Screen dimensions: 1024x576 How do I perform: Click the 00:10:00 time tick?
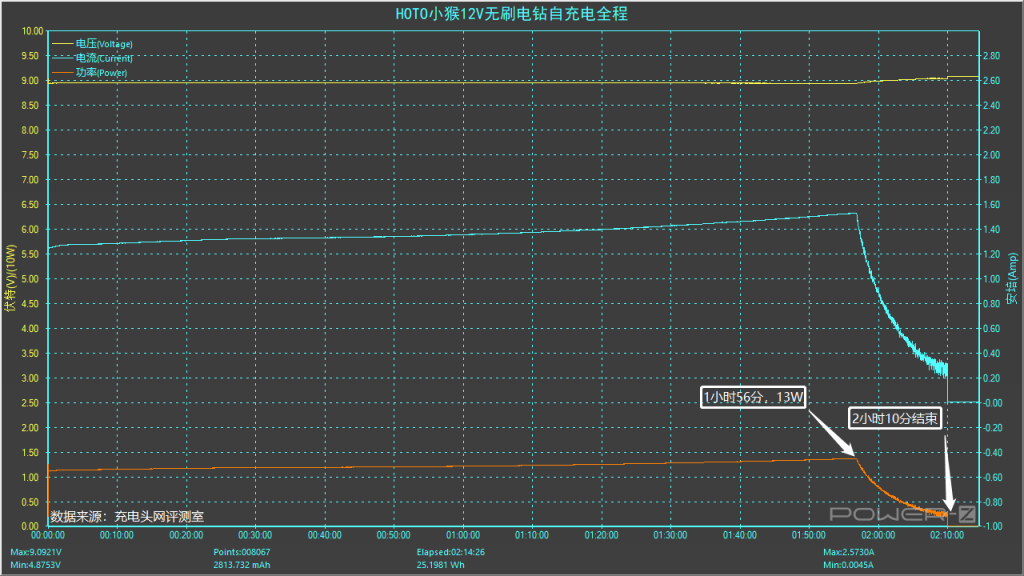(117, 536)
